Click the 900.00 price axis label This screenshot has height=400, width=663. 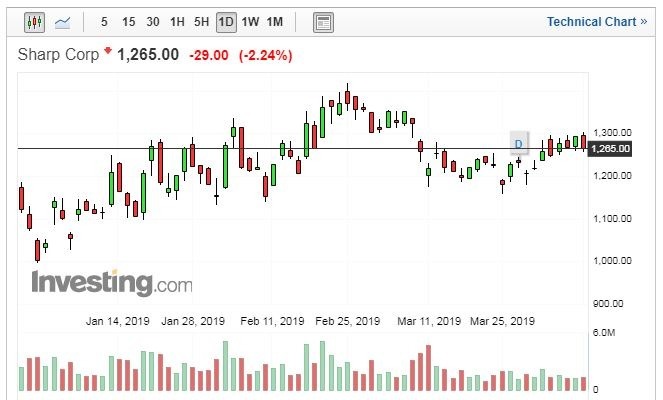[608, 304]
